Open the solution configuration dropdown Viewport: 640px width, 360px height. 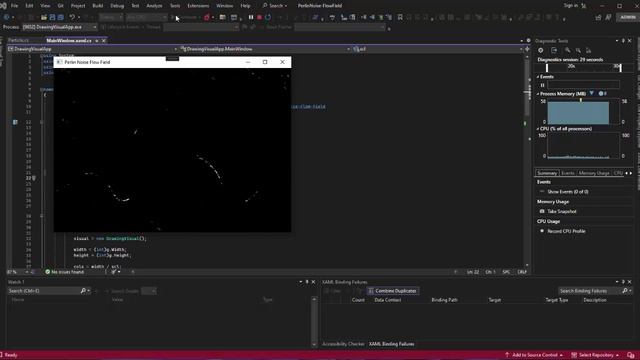click(111, 17)
